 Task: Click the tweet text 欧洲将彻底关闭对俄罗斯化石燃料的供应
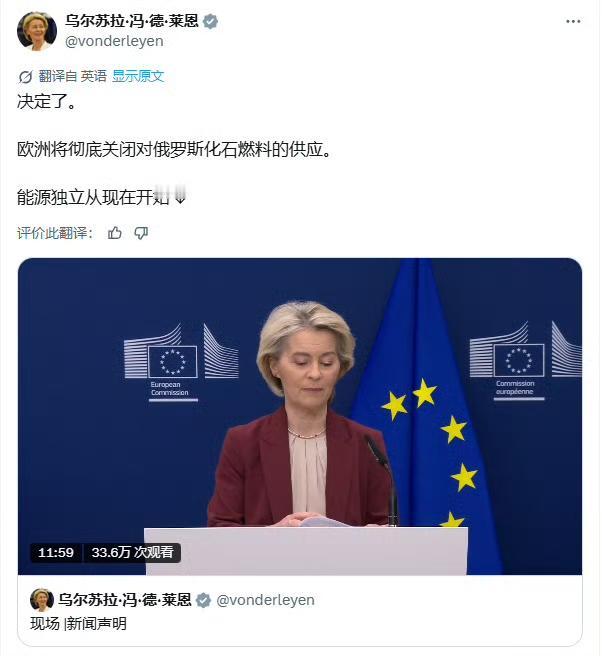pyautogui.click(x=174, y=149)
